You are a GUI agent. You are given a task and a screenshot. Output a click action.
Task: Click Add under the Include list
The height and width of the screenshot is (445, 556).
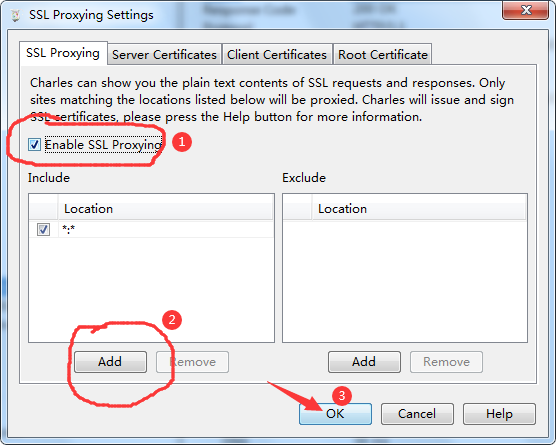[110, 362]
